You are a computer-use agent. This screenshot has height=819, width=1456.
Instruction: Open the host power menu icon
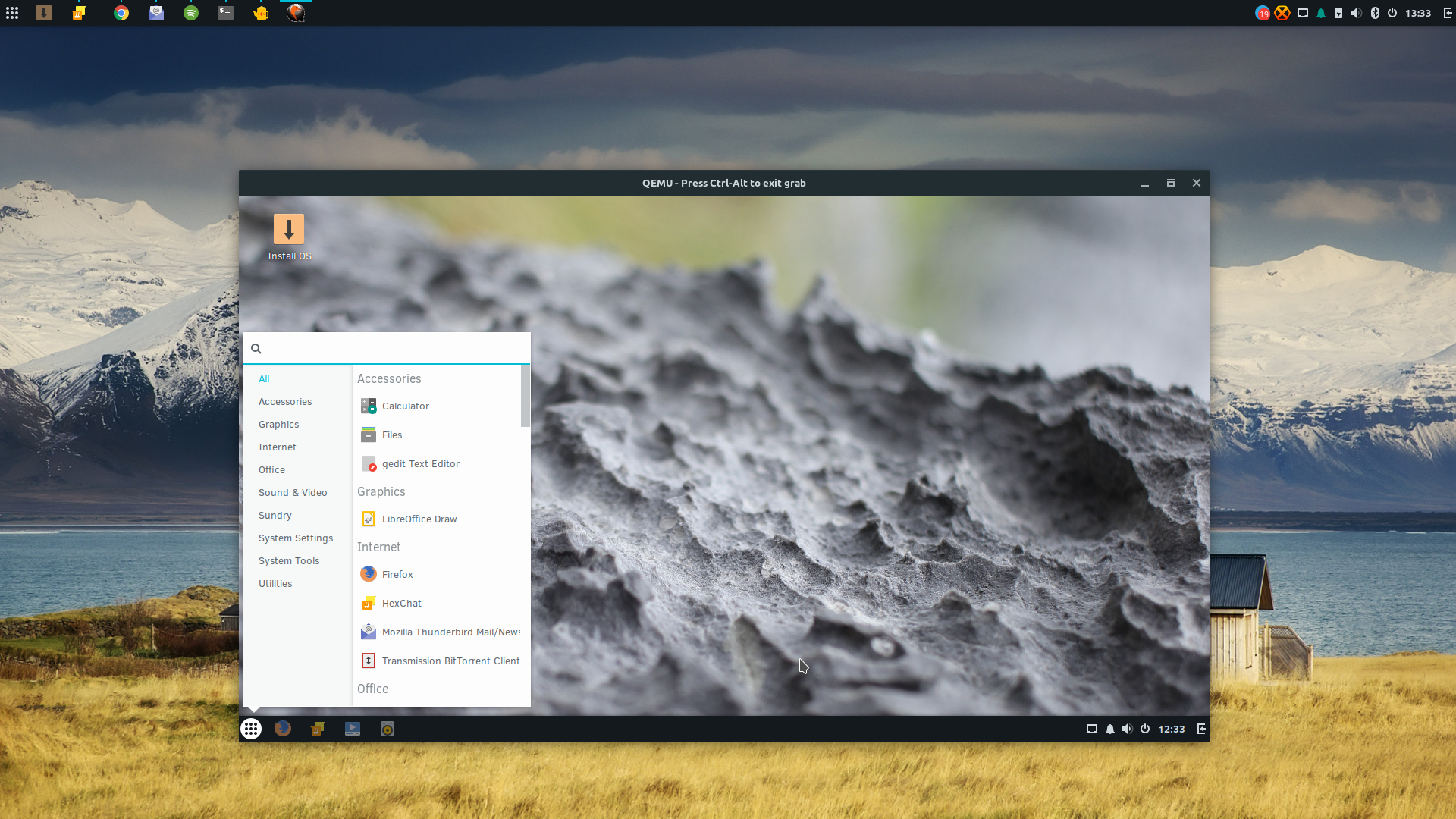click(x=1392, y=13)
